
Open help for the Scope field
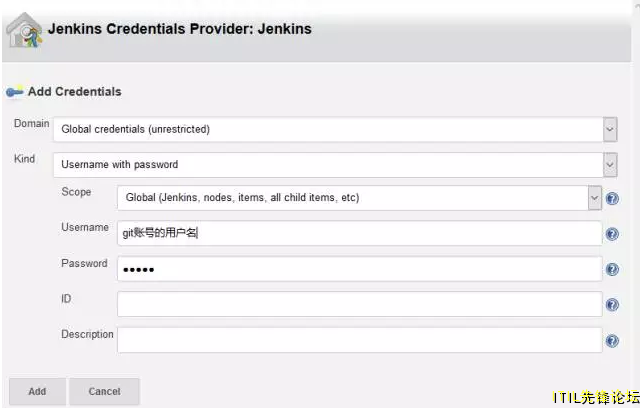pyautogui.click(x=612, y=198)
